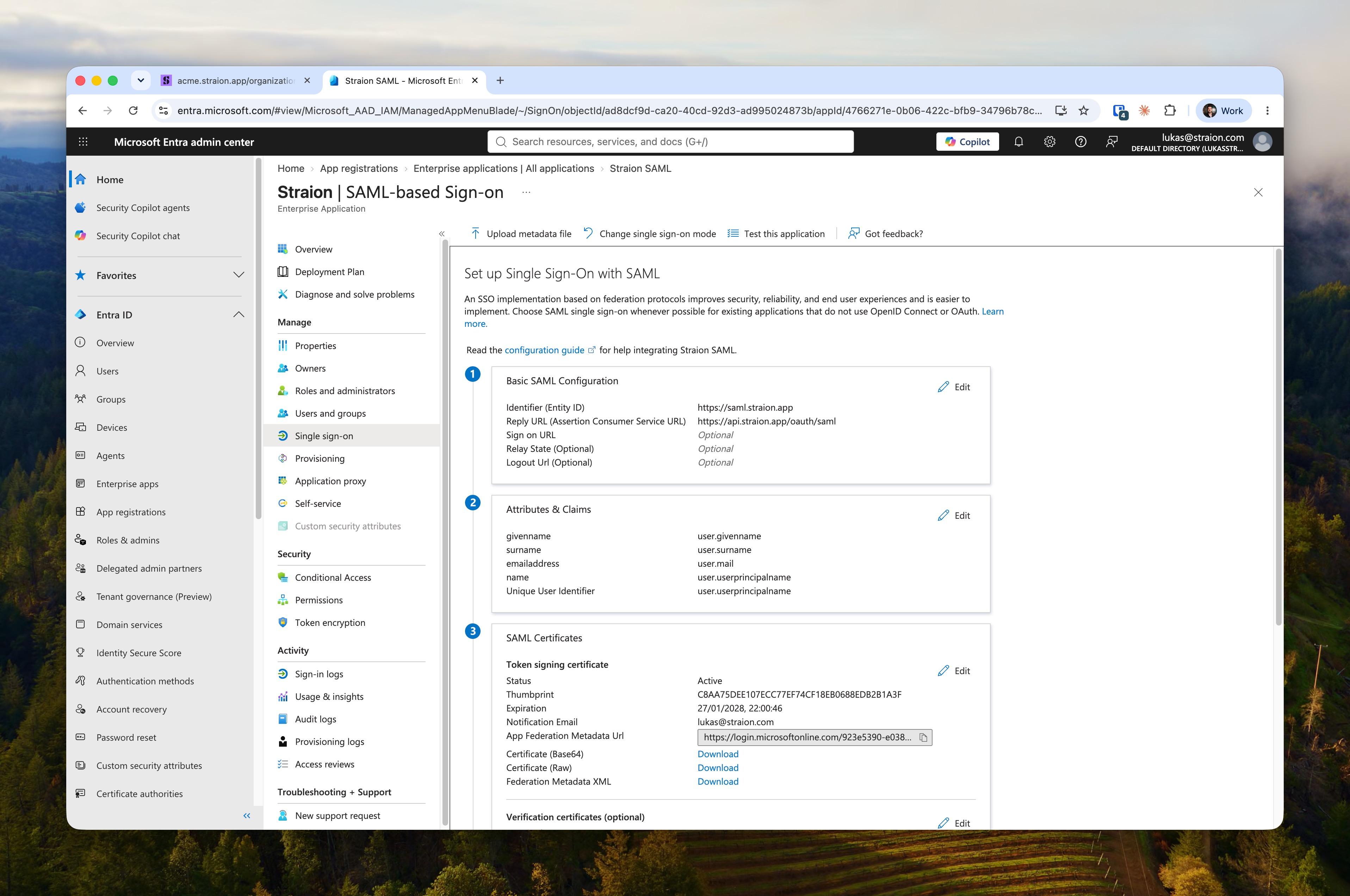Click Enterprise applications | All applications breadcrumb

pos(503,169)
